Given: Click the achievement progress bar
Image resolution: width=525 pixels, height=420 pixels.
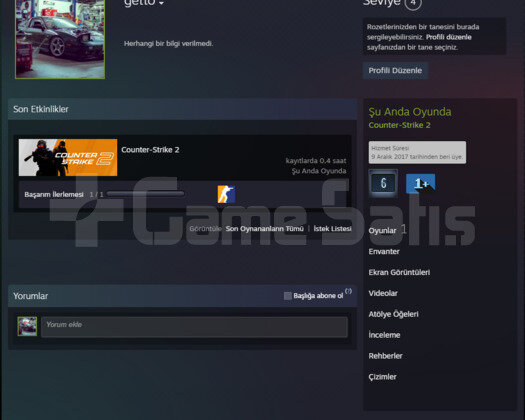Looking at the screenshot, I should coord(145,194).
